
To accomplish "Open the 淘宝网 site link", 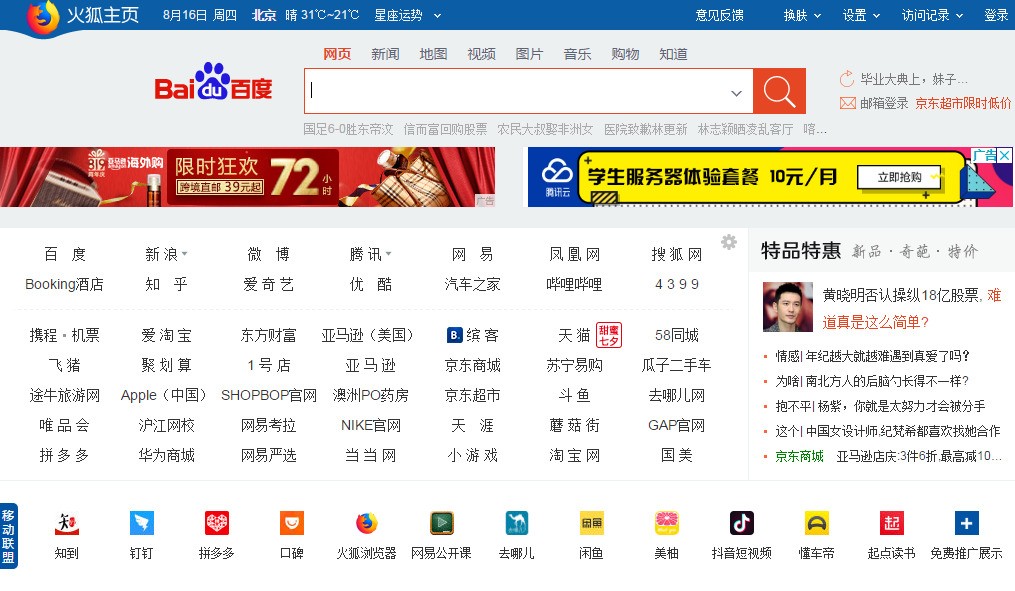I will [574, 455].
